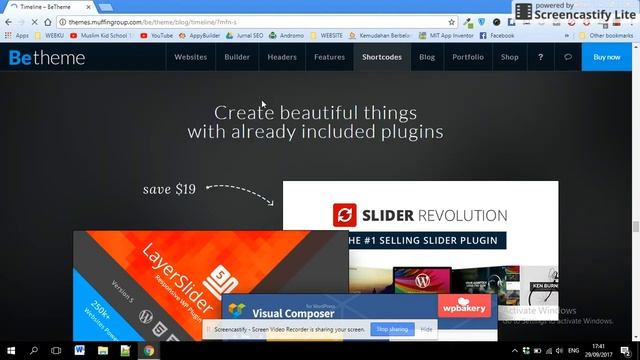Open a new tab button
Viewport: 640px width, 360px height.
tap(106, 7)
